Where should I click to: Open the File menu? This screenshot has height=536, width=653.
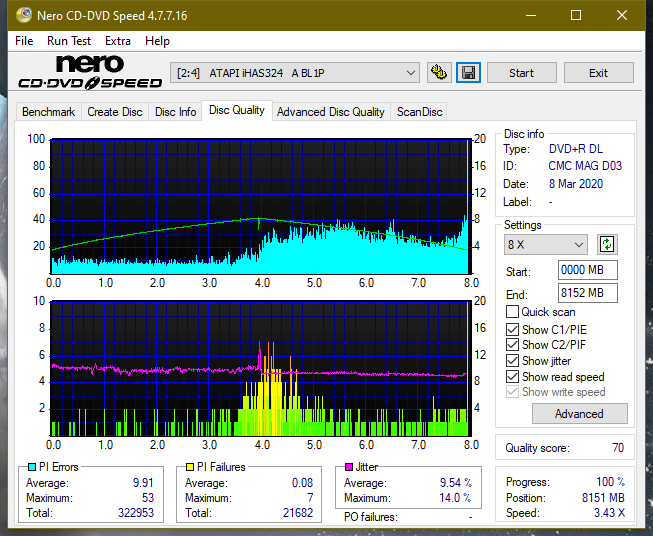pos(24,41)
